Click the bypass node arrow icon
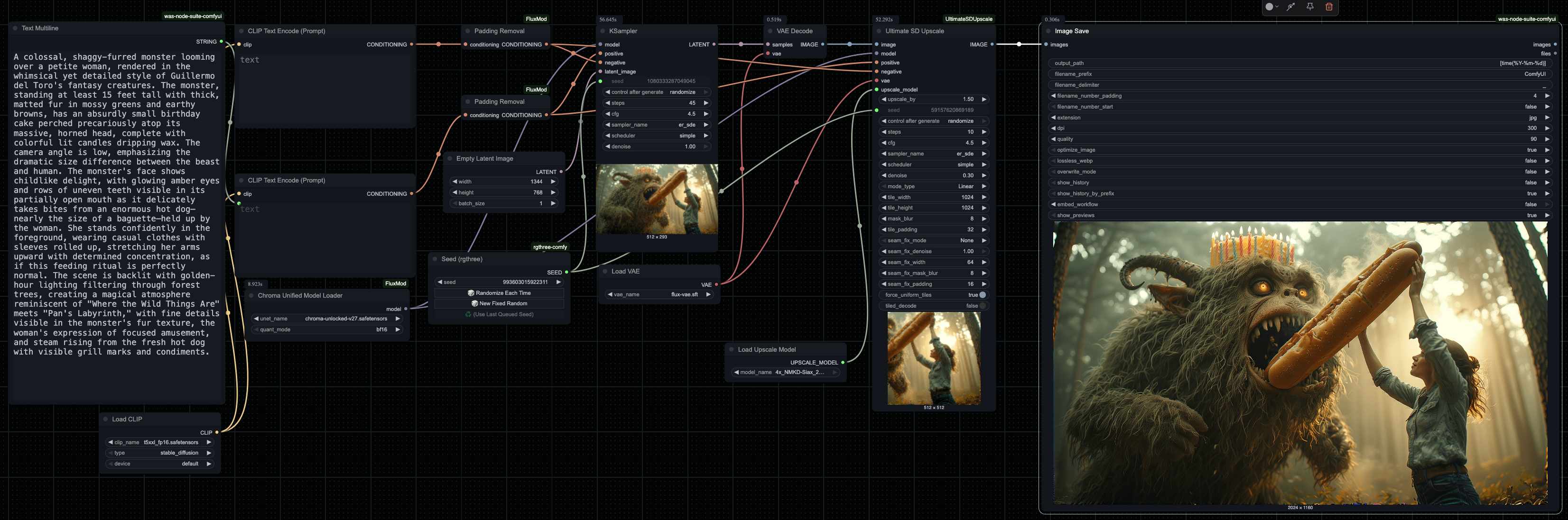Viewport: 1568px width, 520px height. point(1290,7)
